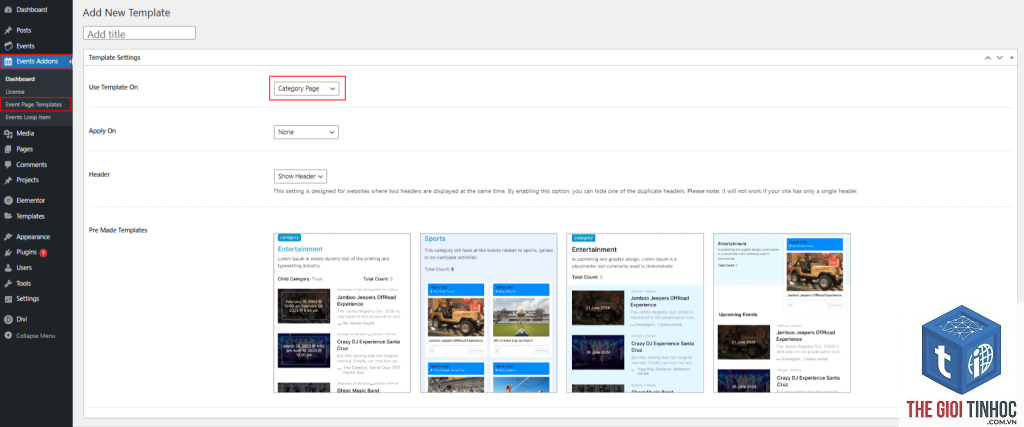Click the Collapse Menu arrow icon
Viewport: 1024px width, 427px height.
coord(8,336)
